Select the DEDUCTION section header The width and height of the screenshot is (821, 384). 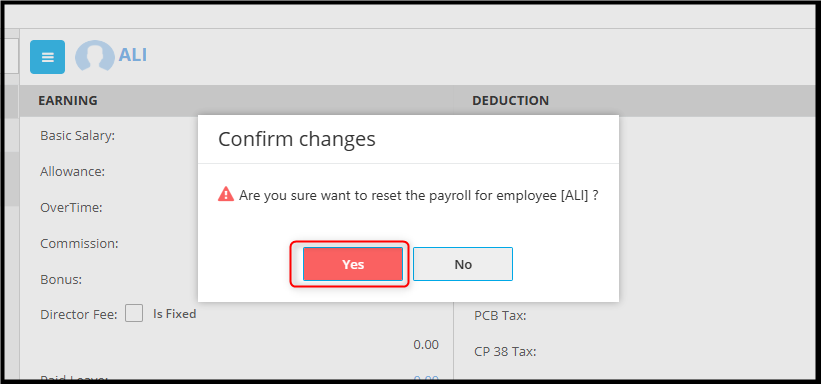(x=511, y=101)
